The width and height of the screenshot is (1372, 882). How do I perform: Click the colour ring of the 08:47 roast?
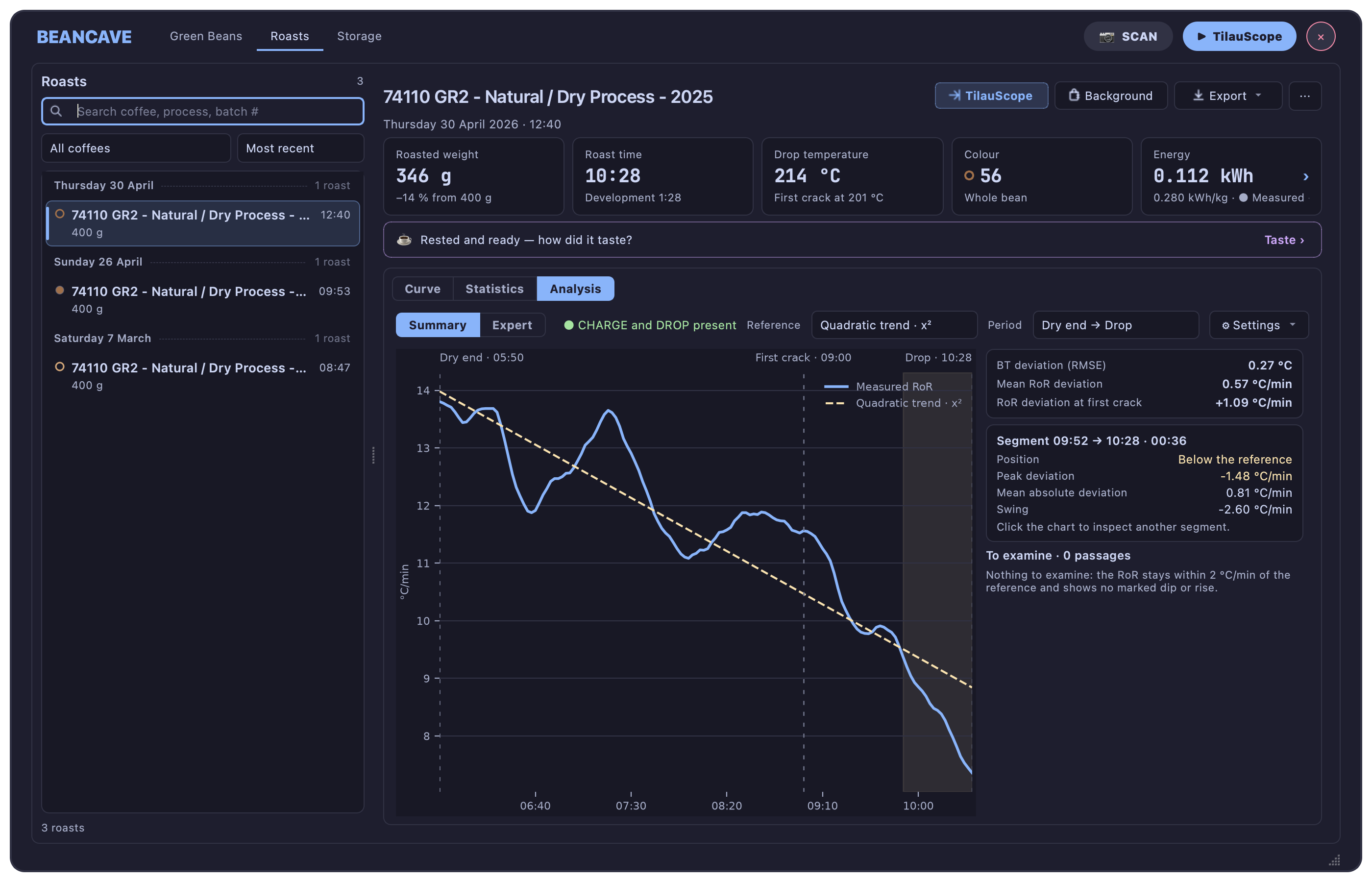60,367
